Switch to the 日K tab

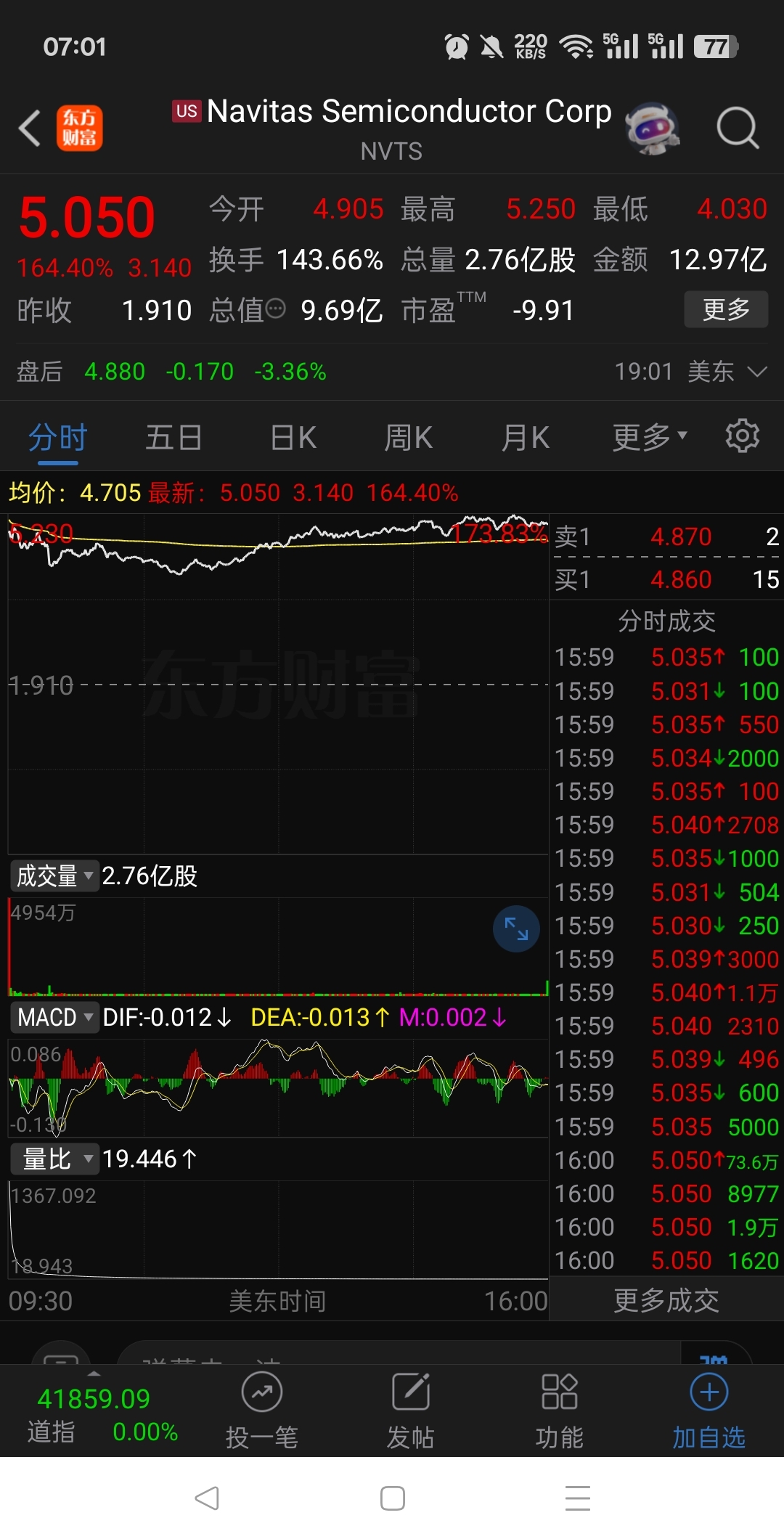pyautogui.click(x=293, y=438)
